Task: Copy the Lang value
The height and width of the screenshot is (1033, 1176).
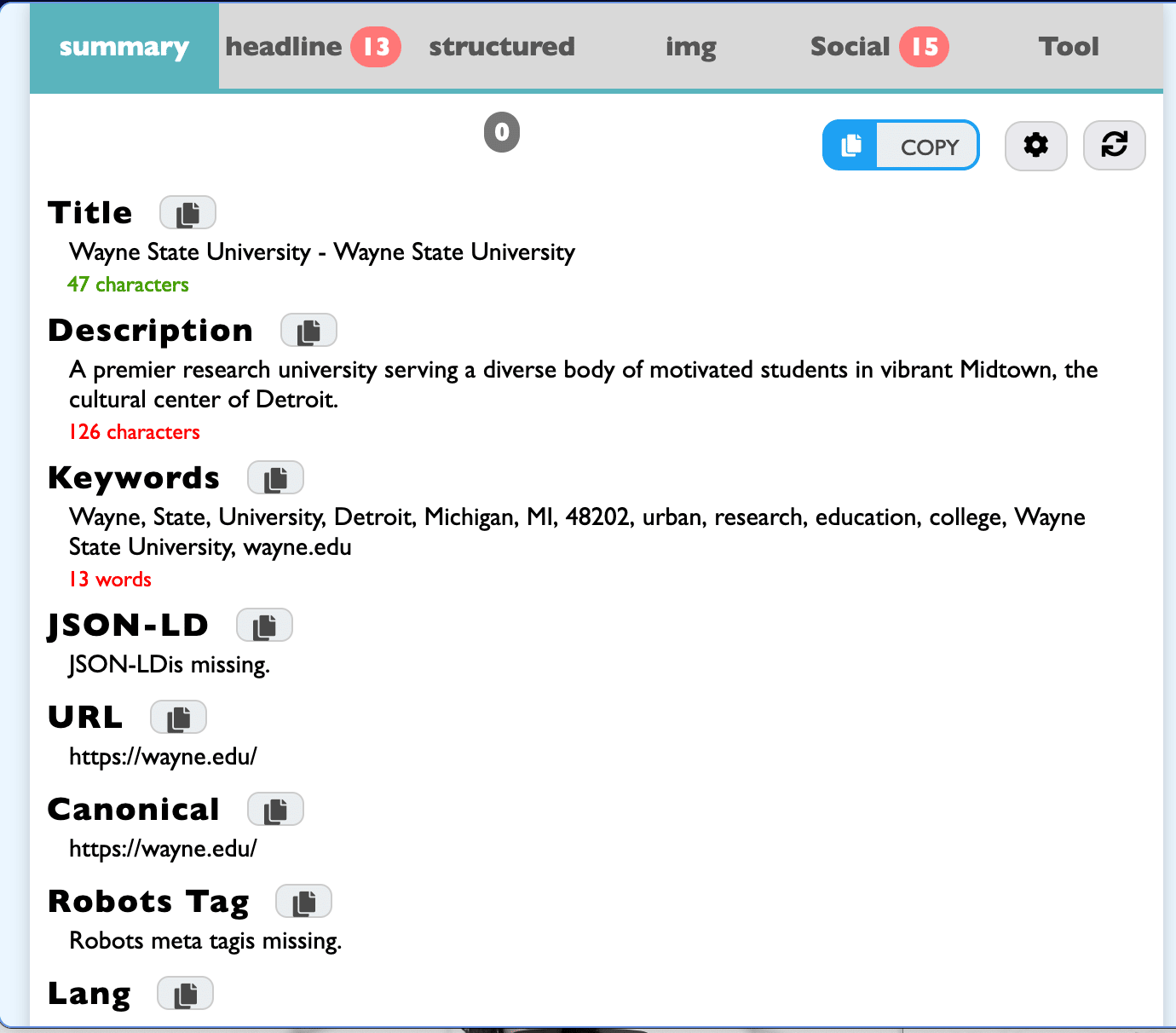Action: [x=185, y=993]
